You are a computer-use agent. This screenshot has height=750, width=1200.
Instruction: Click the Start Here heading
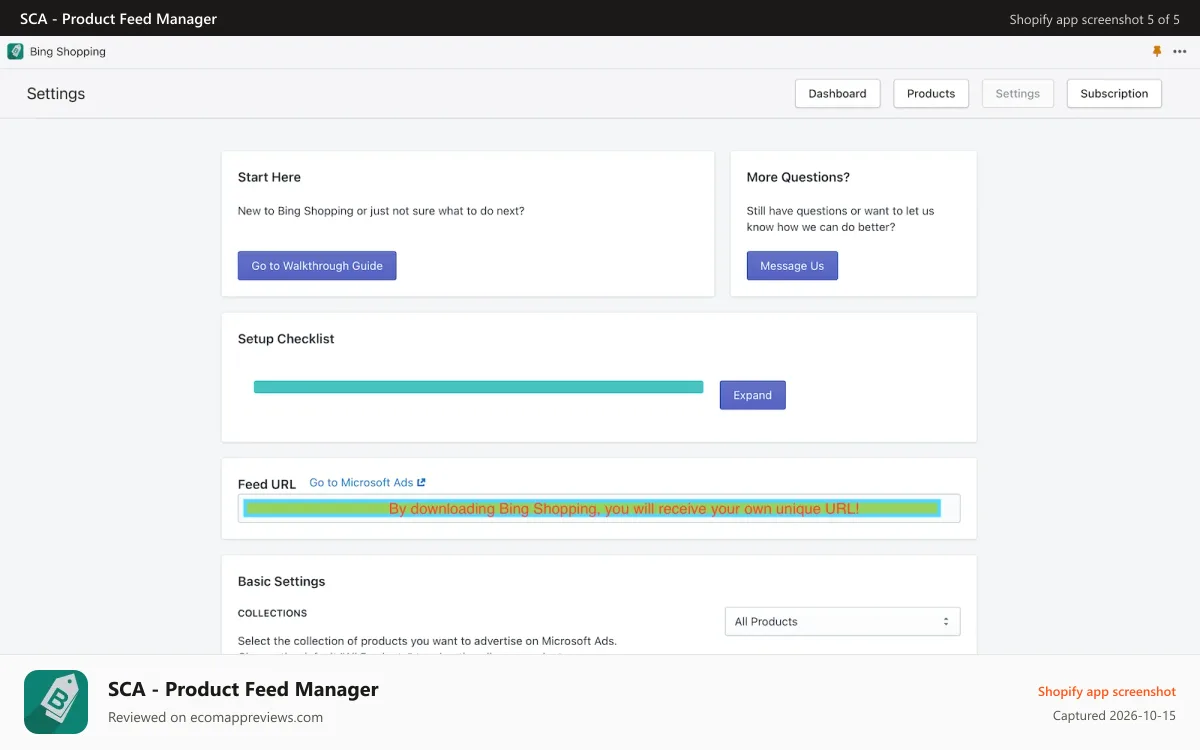point(269,177)
